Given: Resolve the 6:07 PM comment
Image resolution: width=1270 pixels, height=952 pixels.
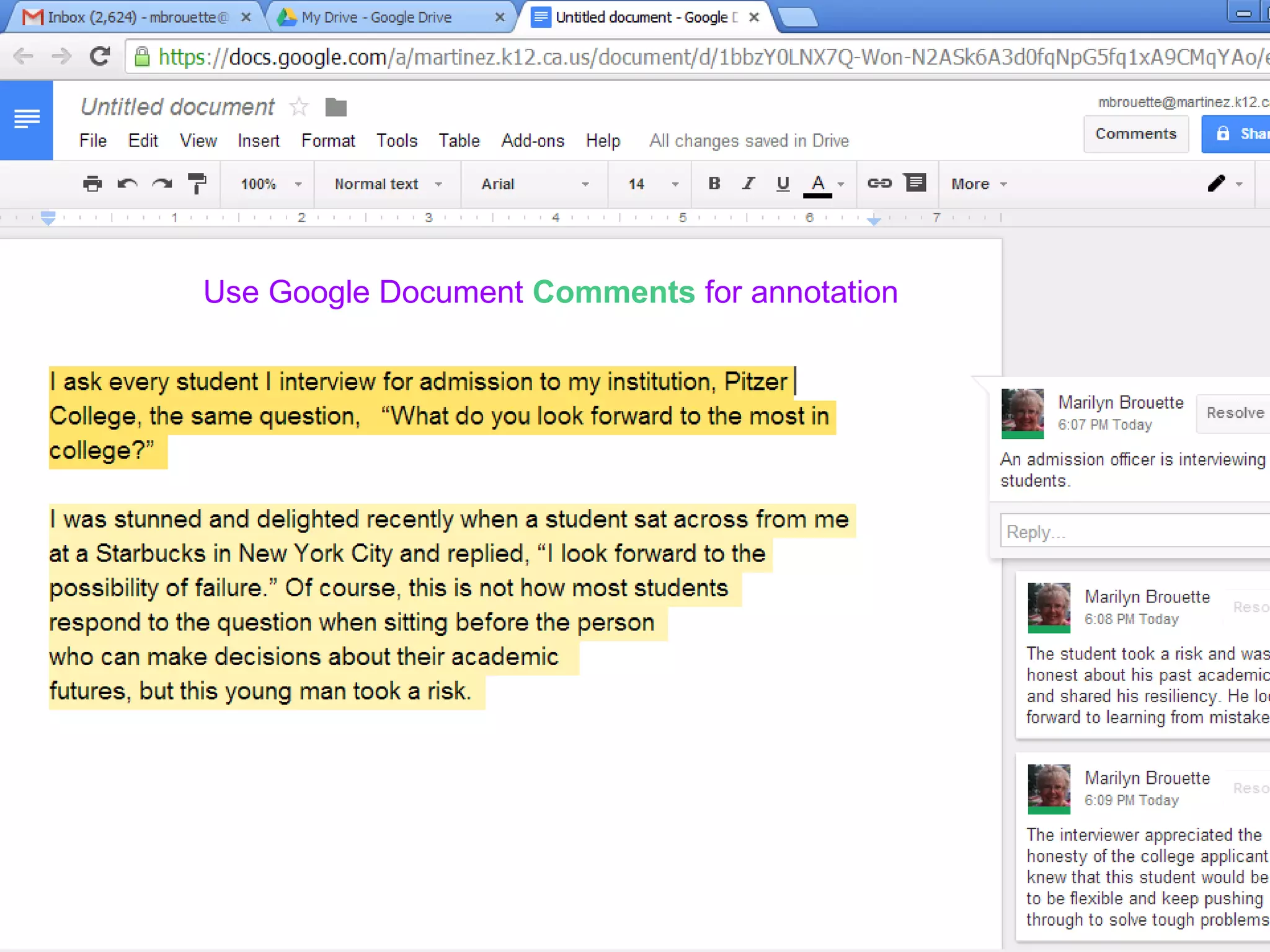Looking at the screenshot, I should pyautogui.click(x=1234, y=413).
